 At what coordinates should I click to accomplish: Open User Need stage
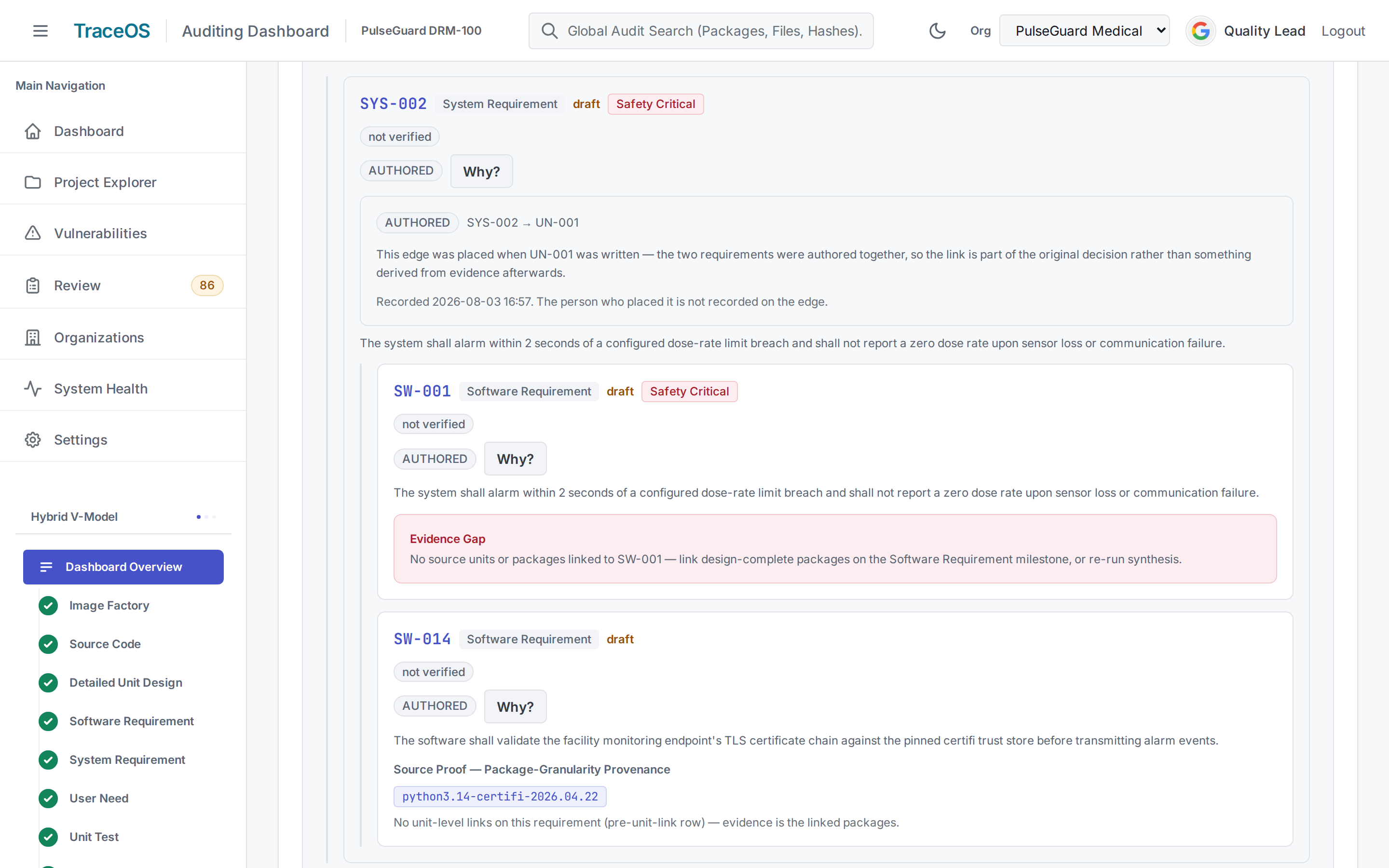point(99,798)
